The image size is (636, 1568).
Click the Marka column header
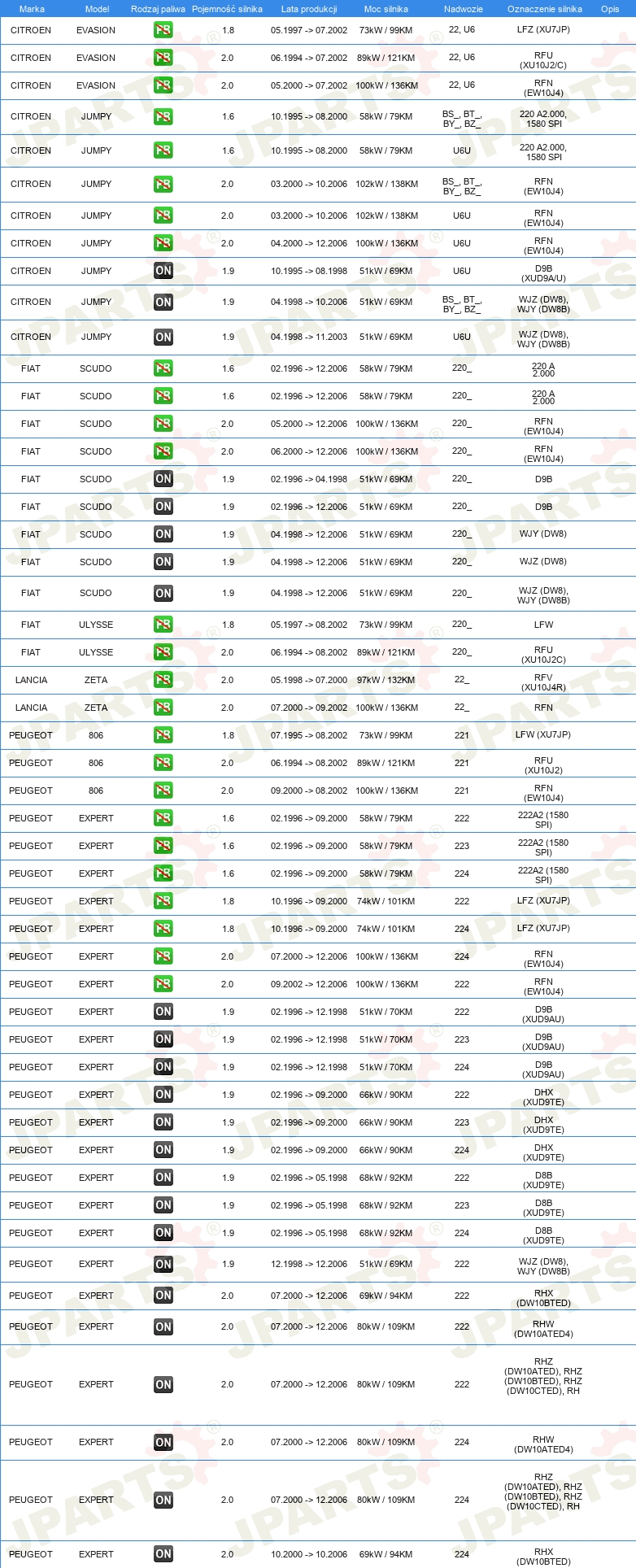(32, 9)
